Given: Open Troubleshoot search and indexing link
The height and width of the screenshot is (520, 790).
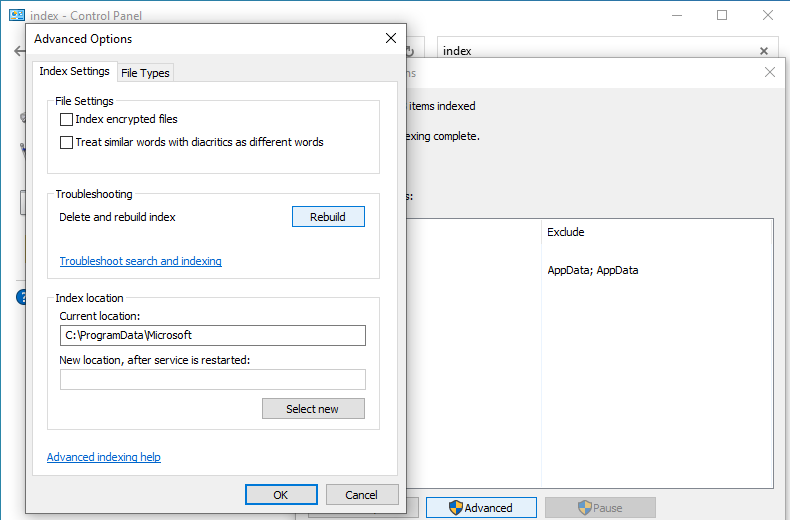Looking at the screenshot, I should (x=140, y=261).
